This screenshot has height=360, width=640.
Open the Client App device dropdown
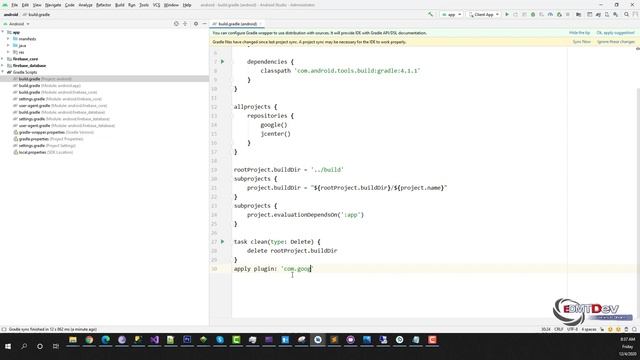(484, 14)
